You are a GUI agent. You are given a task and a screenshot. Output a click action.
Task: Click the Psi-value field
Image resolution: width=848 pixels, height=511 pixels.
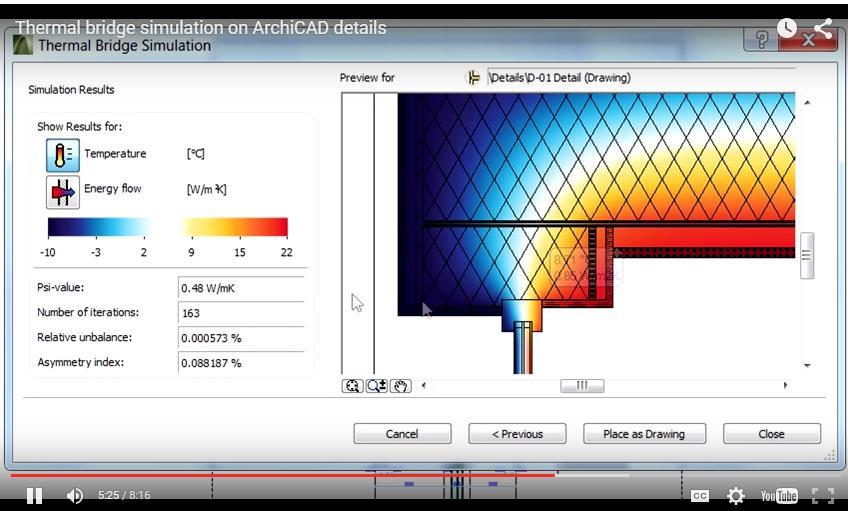(x=241, y=288)
